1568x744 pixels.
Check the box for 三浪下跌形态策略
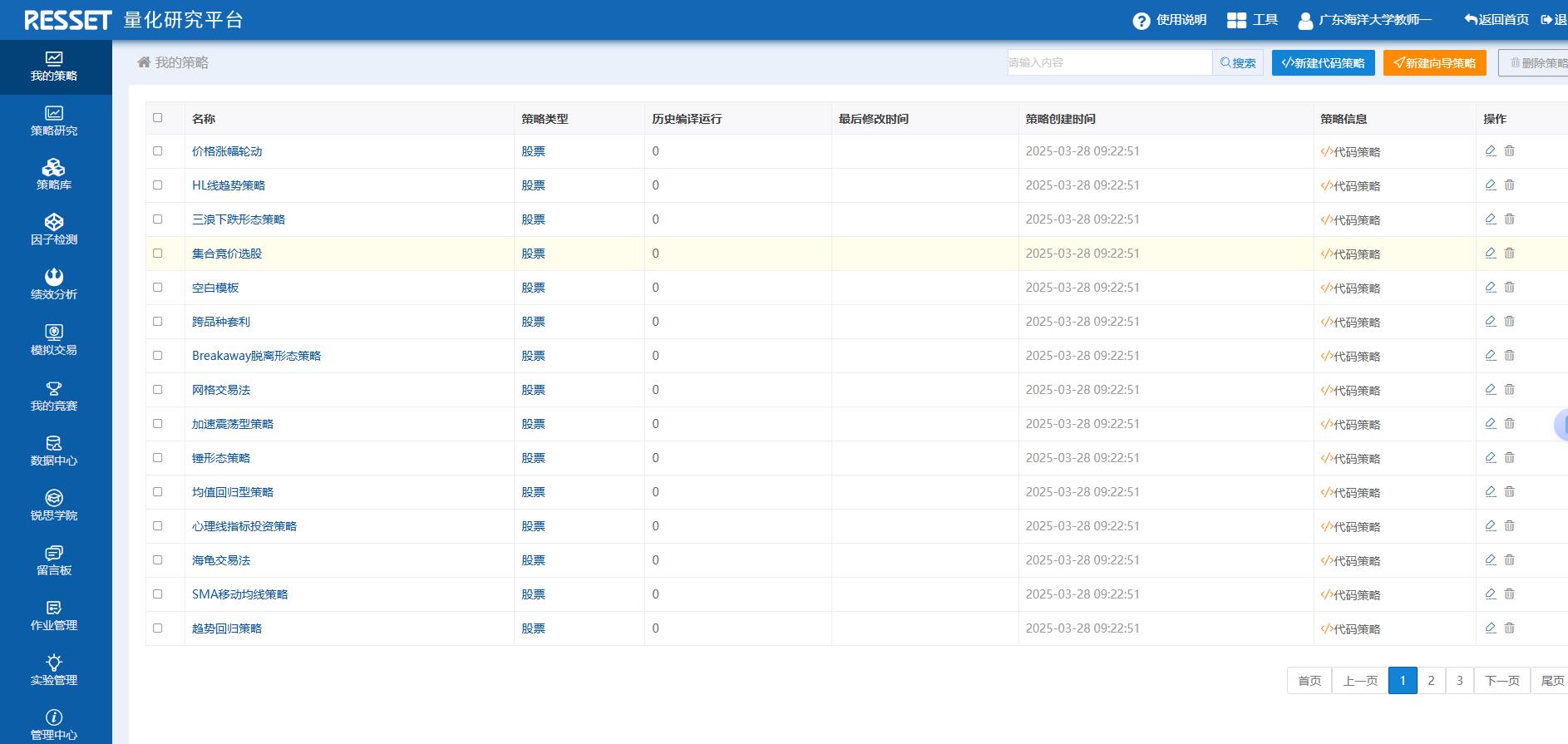(x=158, y=219)
